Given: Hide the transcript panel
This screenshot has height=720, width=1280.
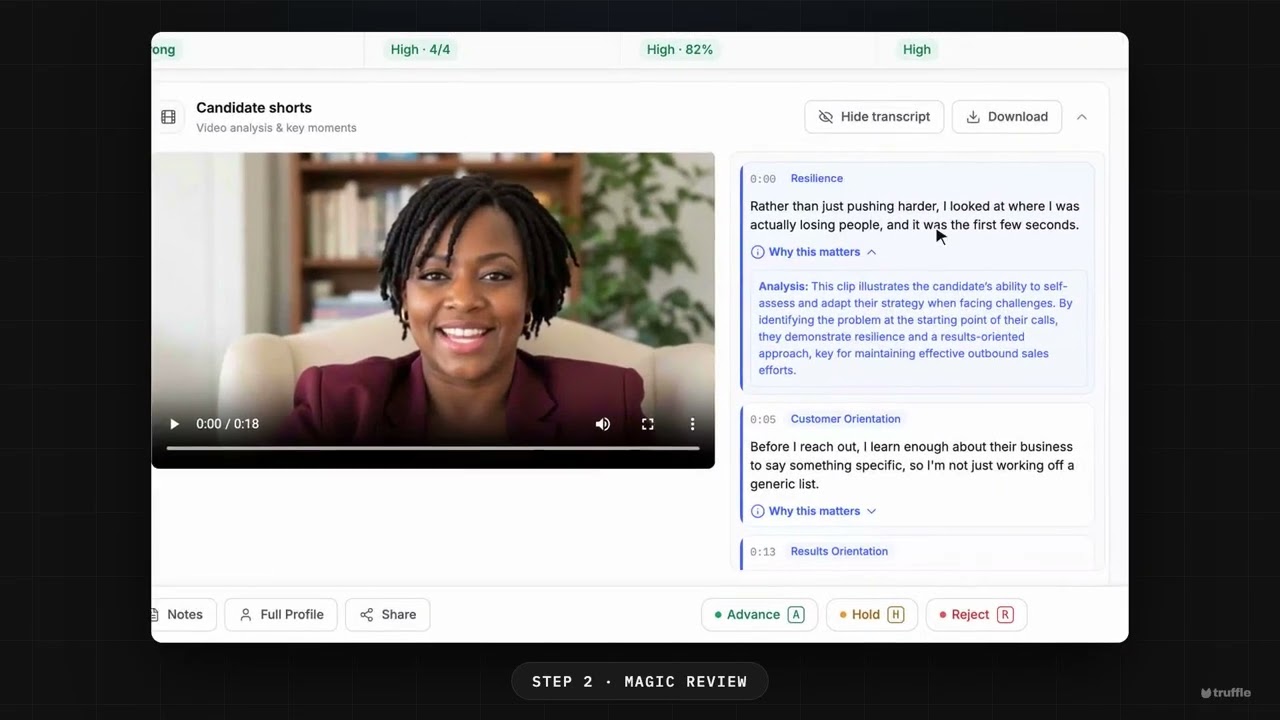Looking at the screenshot, I should click(874, 117).
